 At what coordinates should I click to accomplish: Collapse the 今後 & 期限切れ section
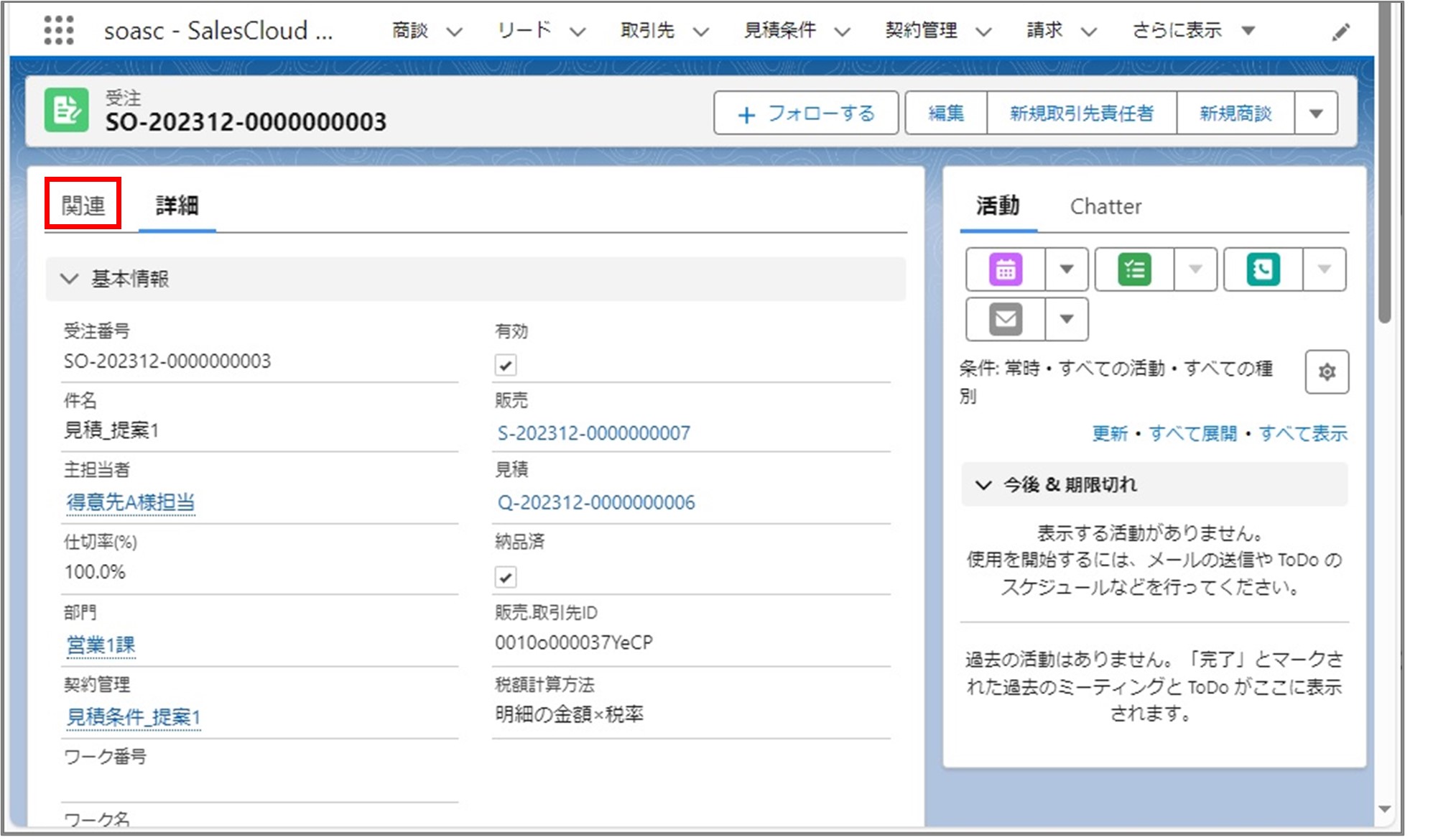point(983,485)
